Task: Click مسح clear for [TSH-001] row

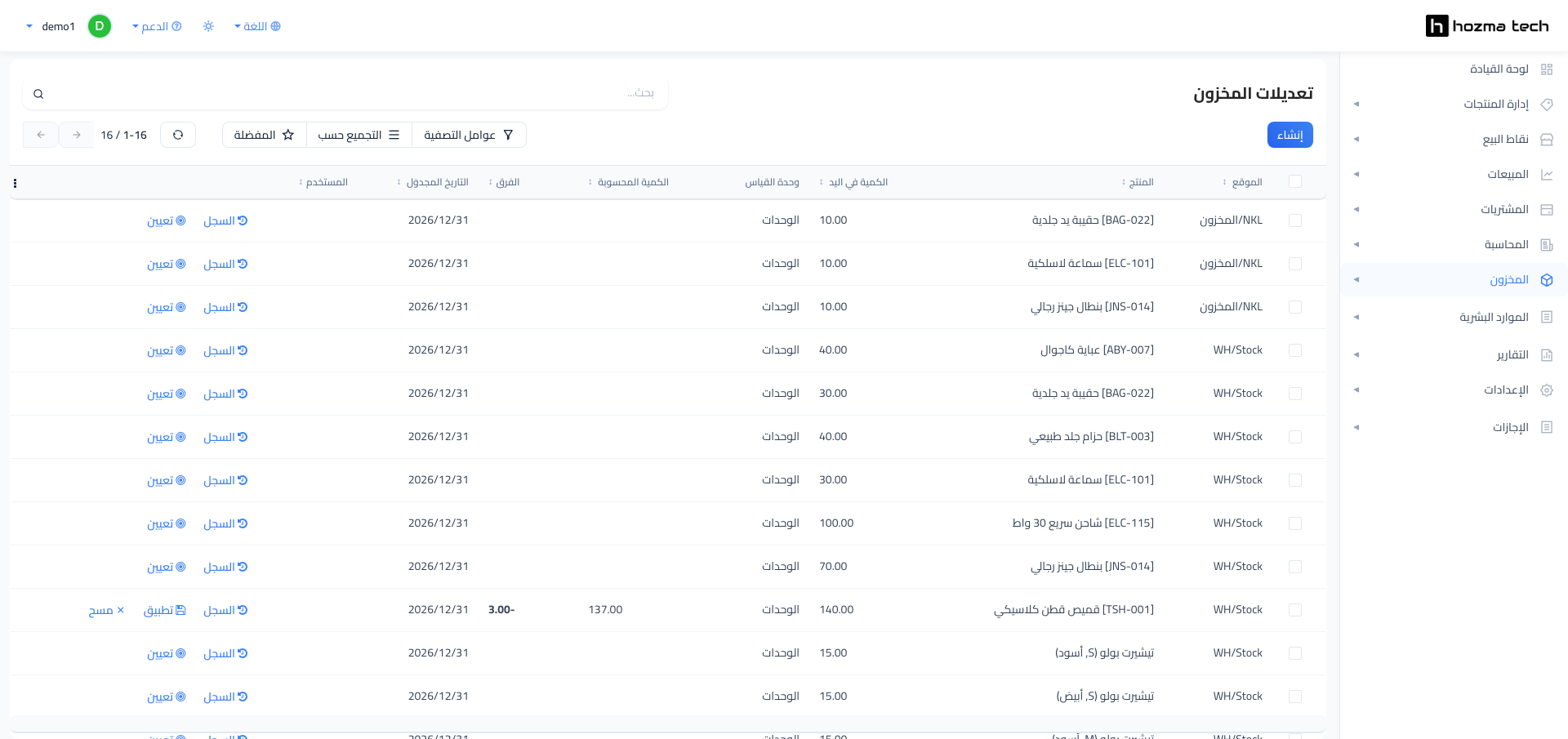Action: point(106,610)
